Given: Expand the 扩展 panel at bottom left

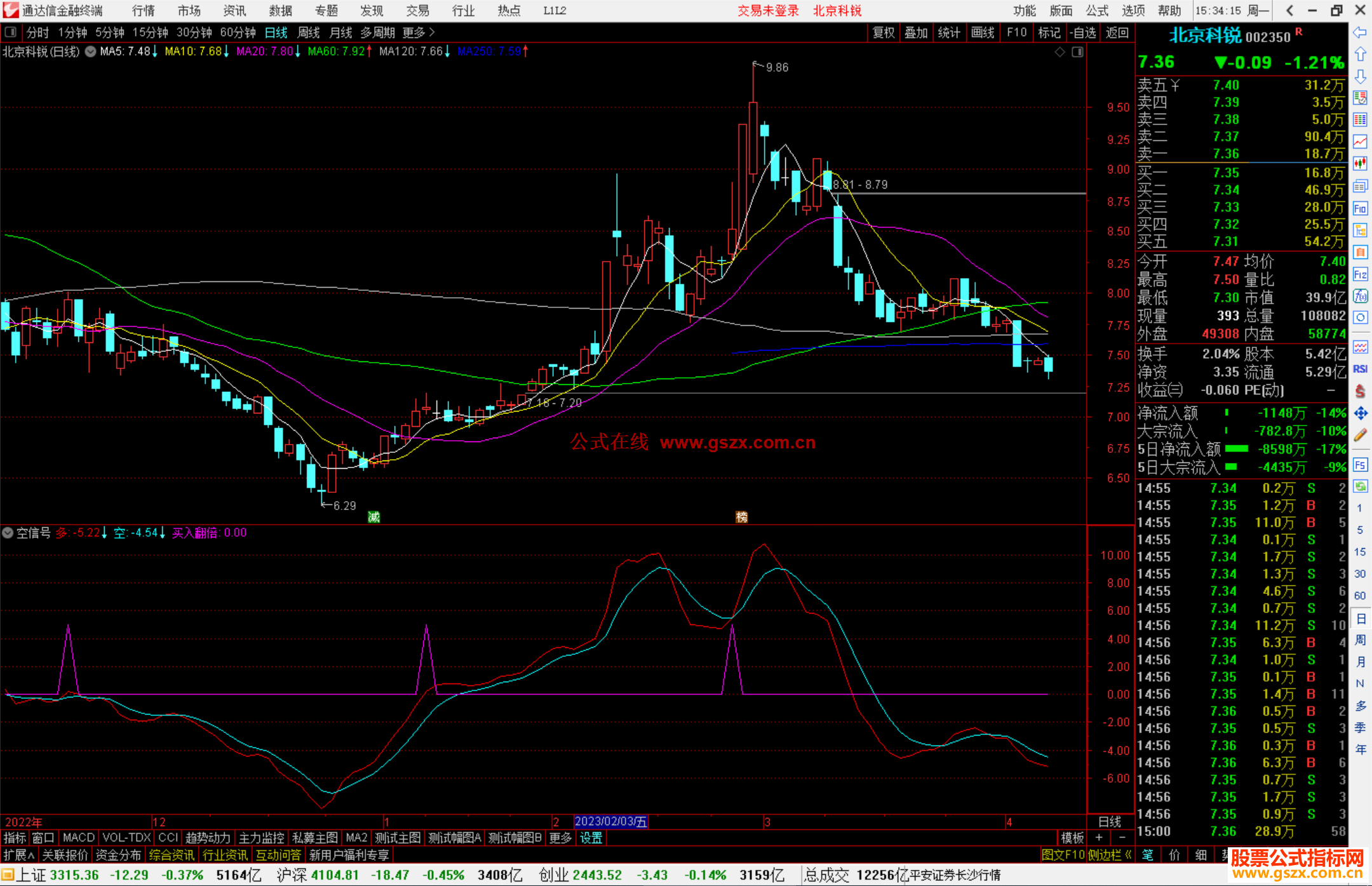Looking at the screenshot, I should pos(18,855).
